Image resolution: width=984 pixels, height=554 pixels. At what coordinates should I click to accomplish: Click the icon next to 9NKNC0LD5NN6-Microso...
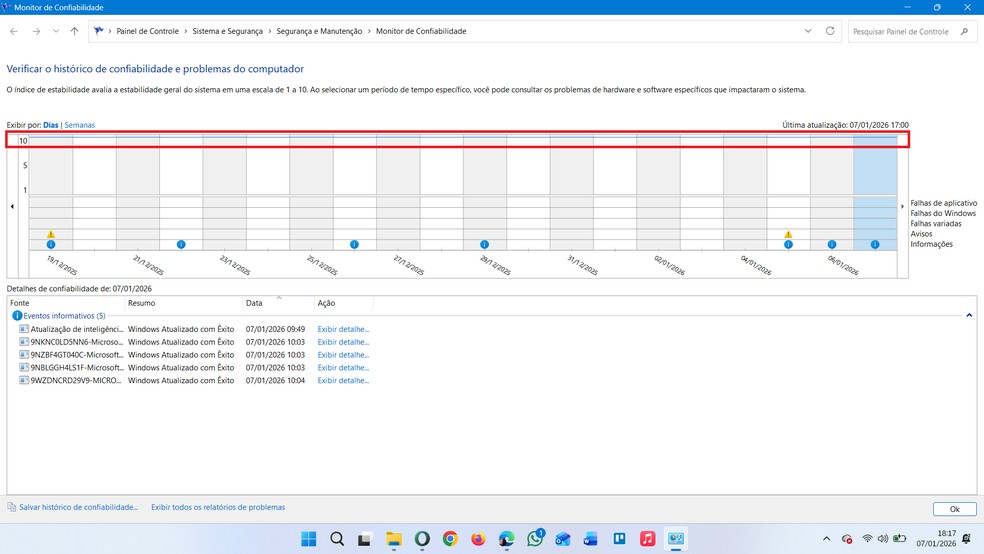click(24, 342)
